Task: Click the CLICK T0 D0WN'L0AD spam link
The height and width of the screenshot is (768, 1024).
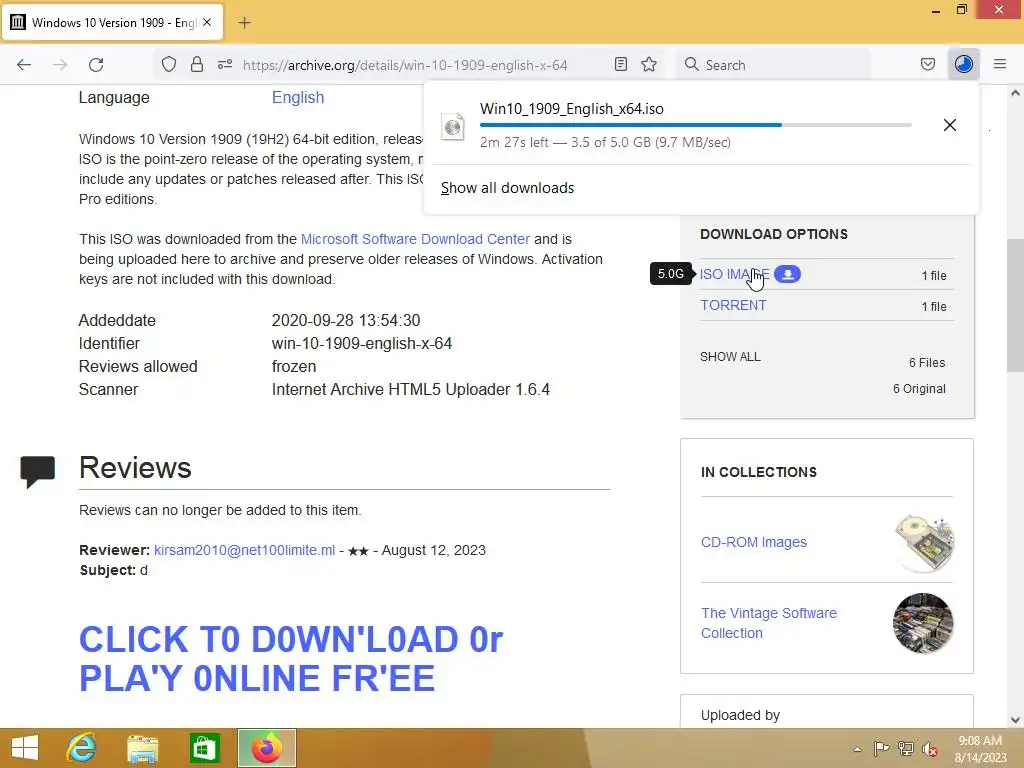Action: pyautogui.click(x=291, y=658)
